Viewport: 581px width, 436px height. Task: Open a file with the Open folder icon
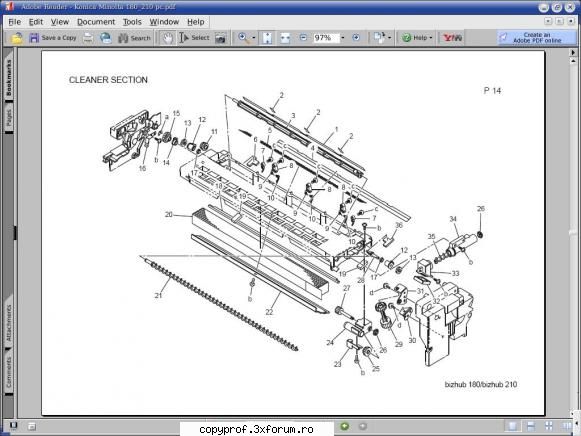[x=17, y=38]
